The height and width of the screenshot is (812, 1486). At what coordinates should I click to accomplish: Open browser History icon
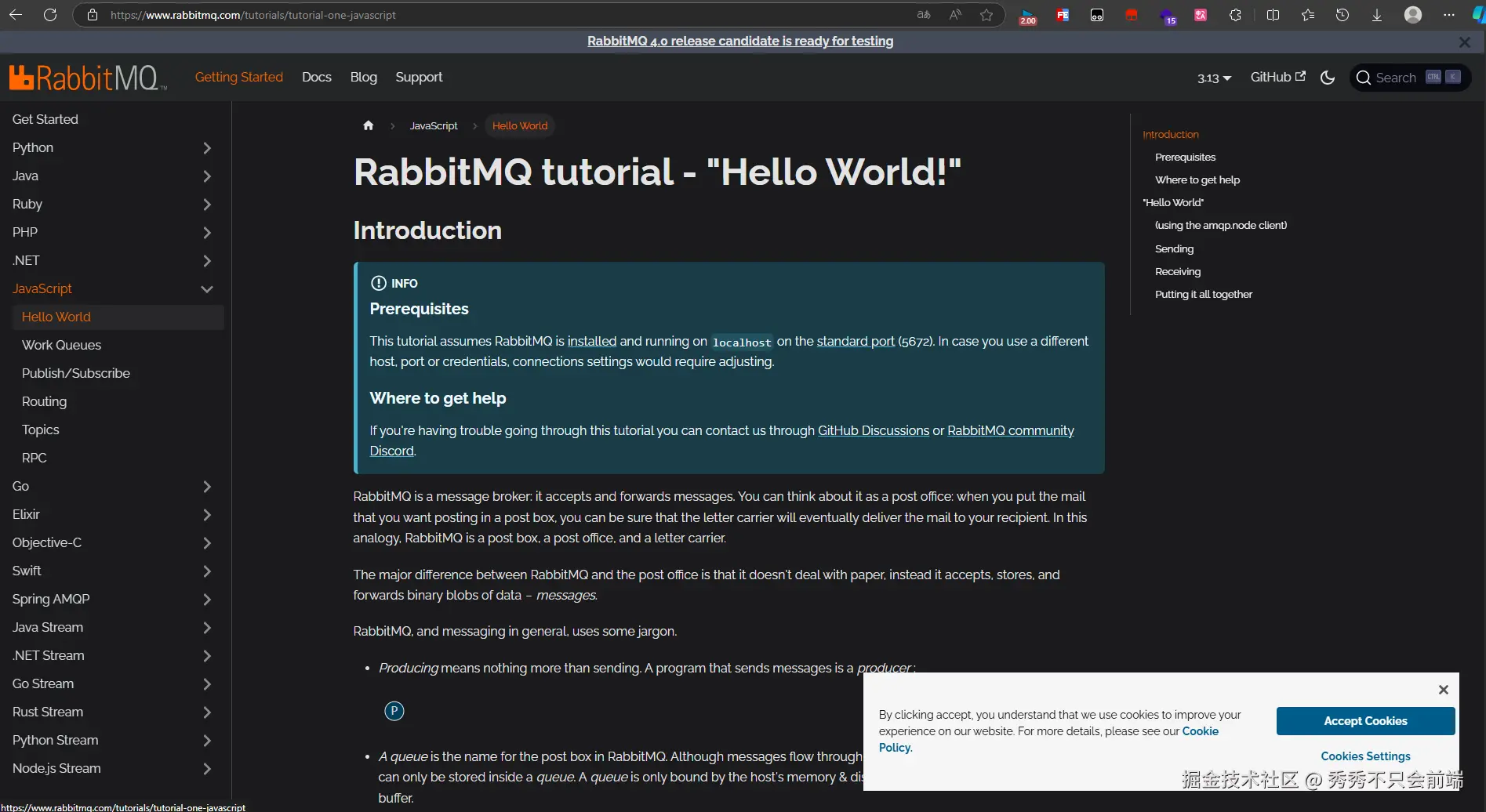(1342, 15)
